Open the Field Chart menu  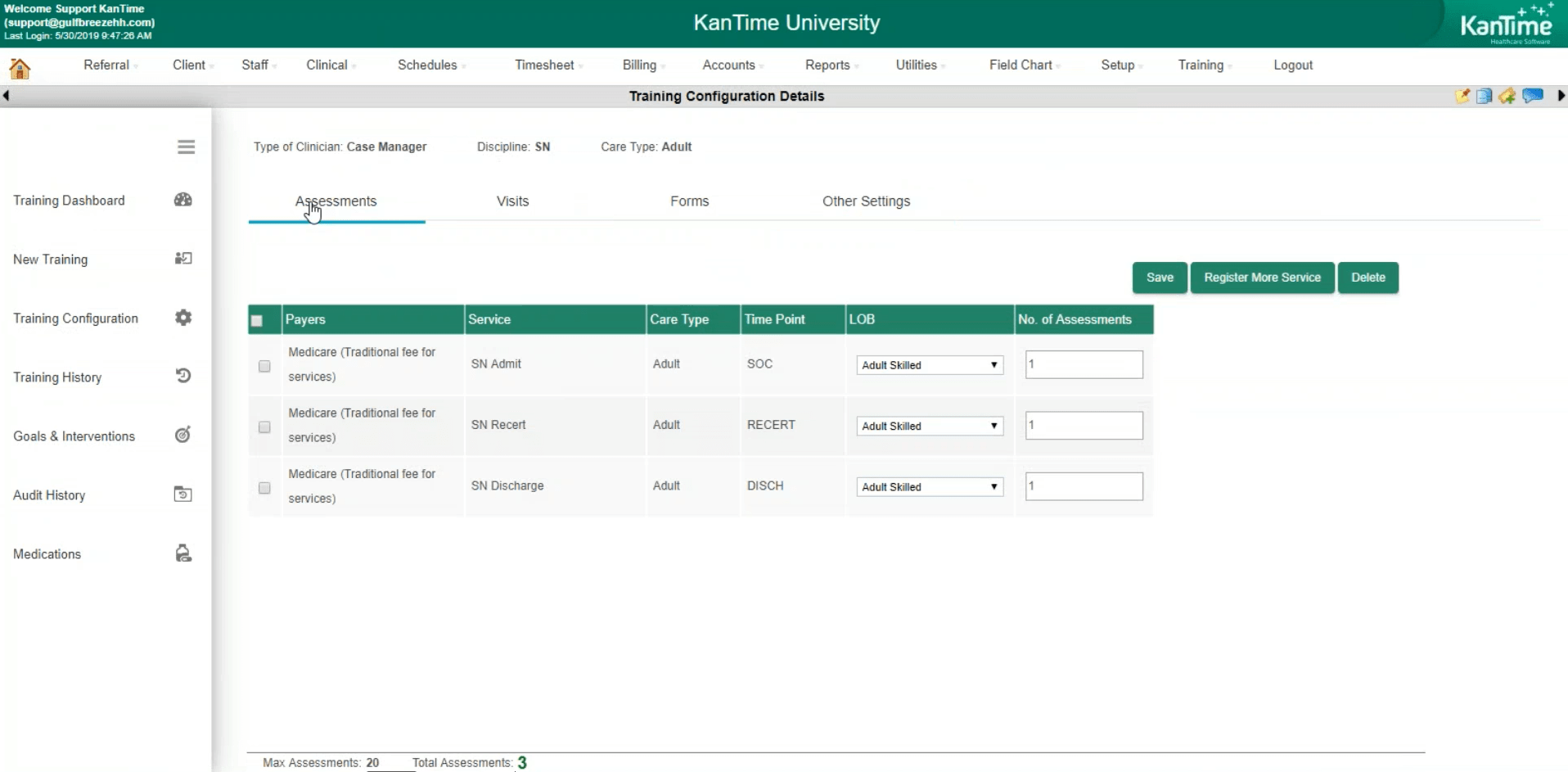tap(1025, 65)
